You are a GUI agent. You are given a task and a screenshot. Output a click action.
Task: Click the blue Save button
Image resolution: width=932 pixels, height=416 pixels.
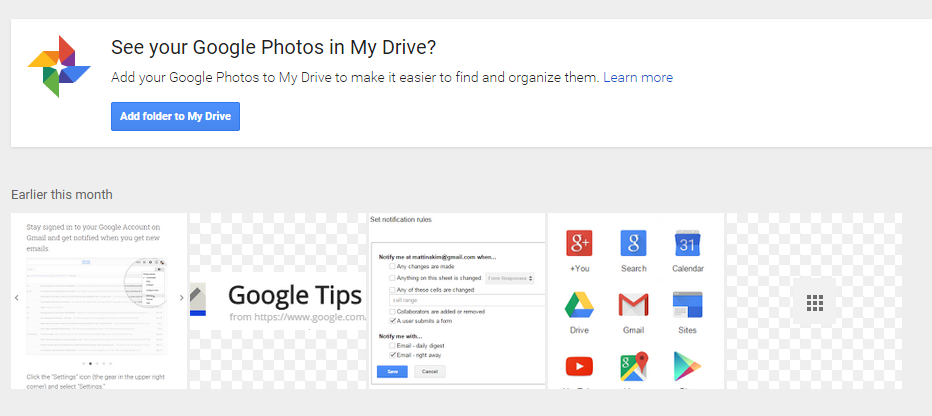tap(392, 371)
